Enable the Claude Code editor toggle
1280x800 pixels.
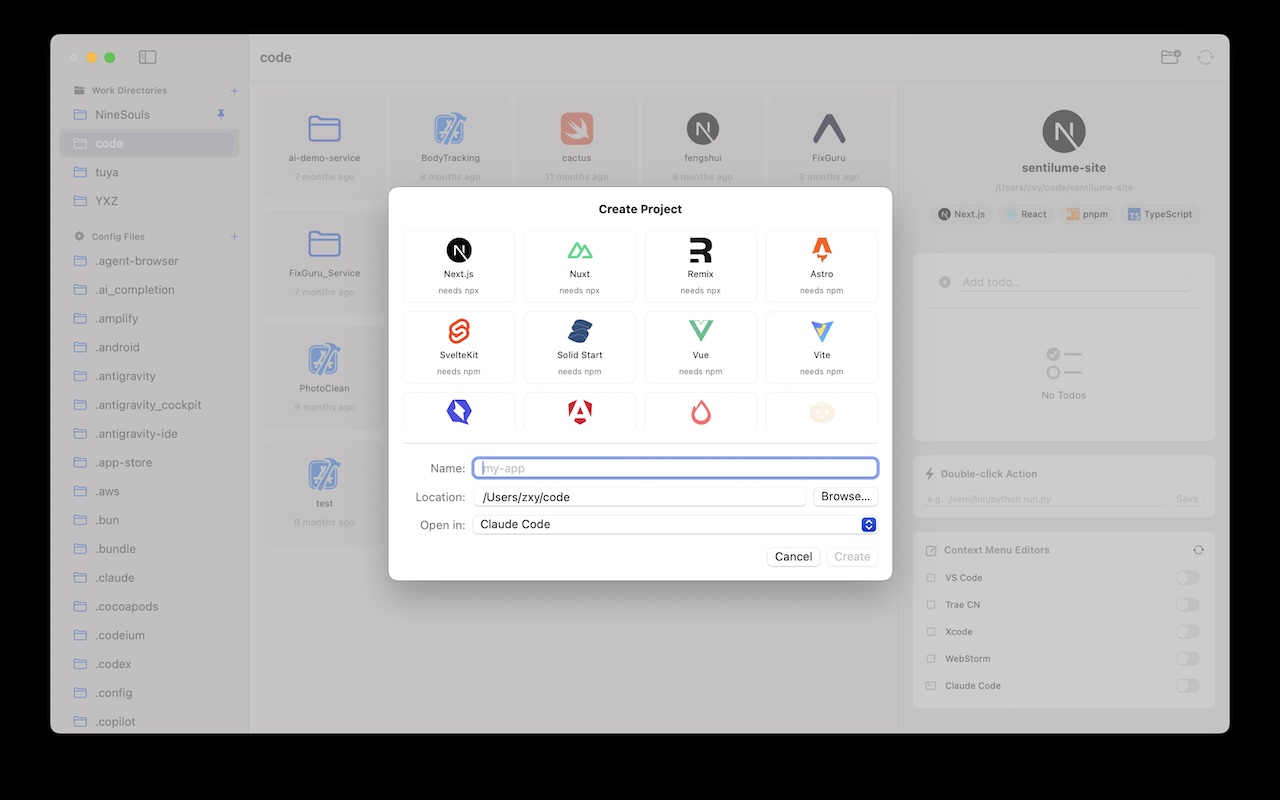pyautogui.click(x=1187, y=686)
